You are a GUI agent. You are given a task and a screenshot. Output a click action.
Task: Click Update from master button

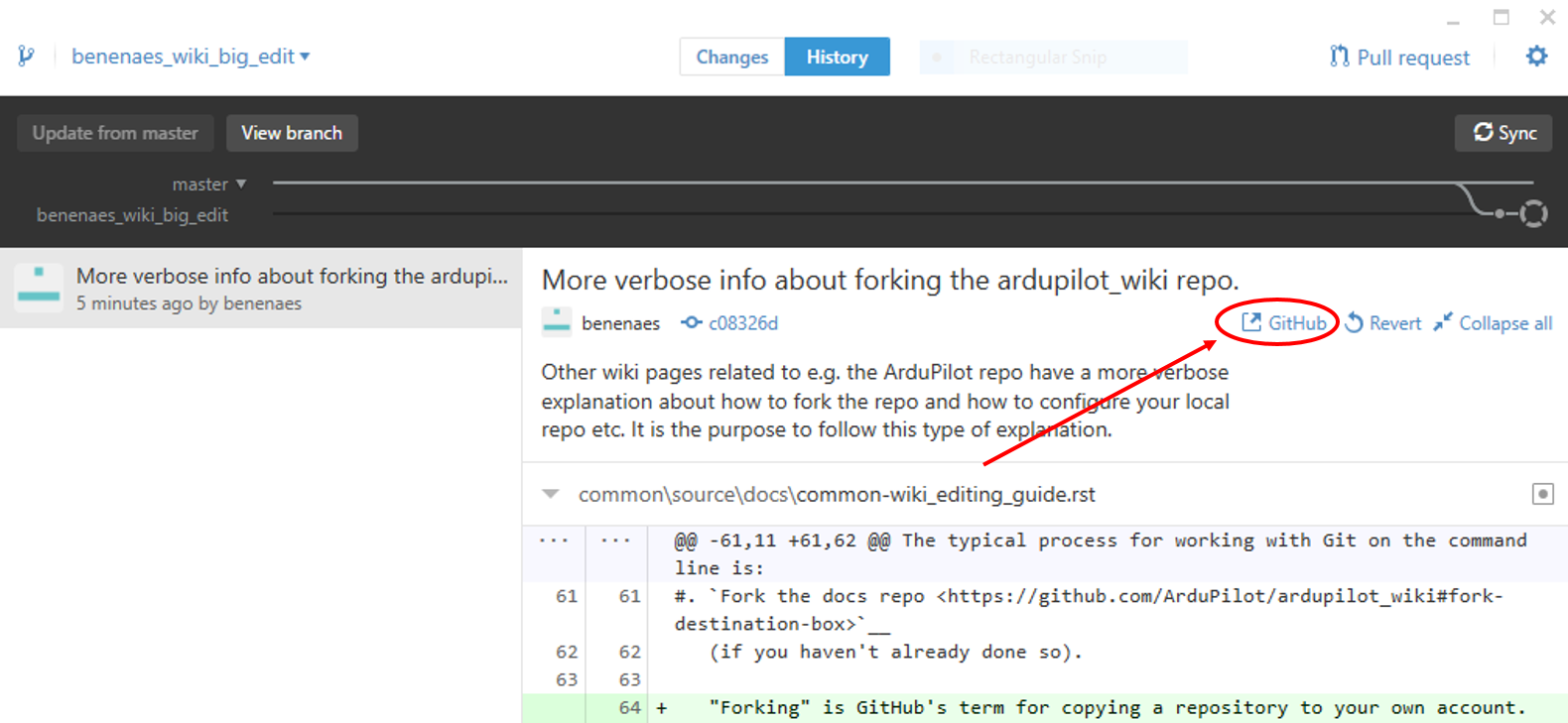point(115,133)
